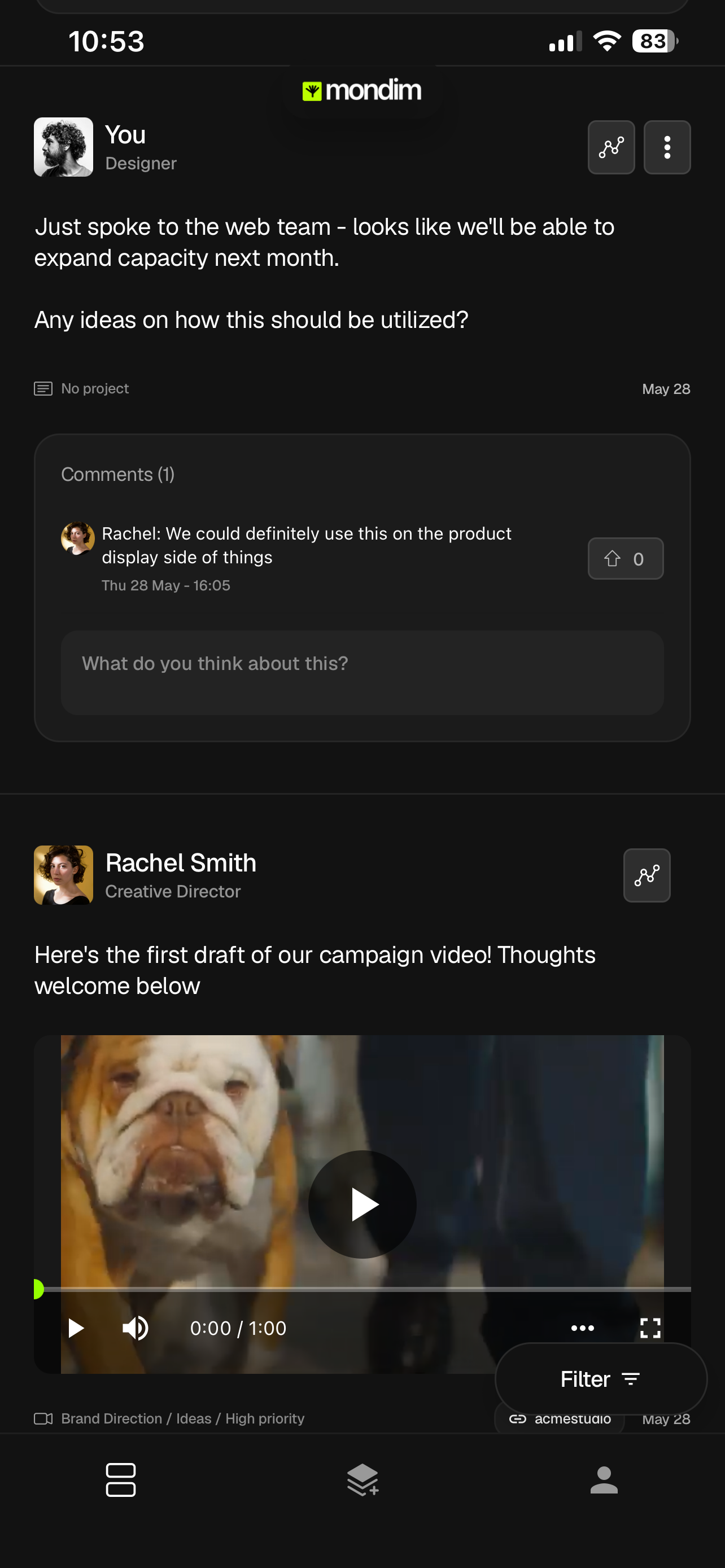725x1568 pixels.
Task: Play the campaign video using the center play button
Action: click(362, 1205)
